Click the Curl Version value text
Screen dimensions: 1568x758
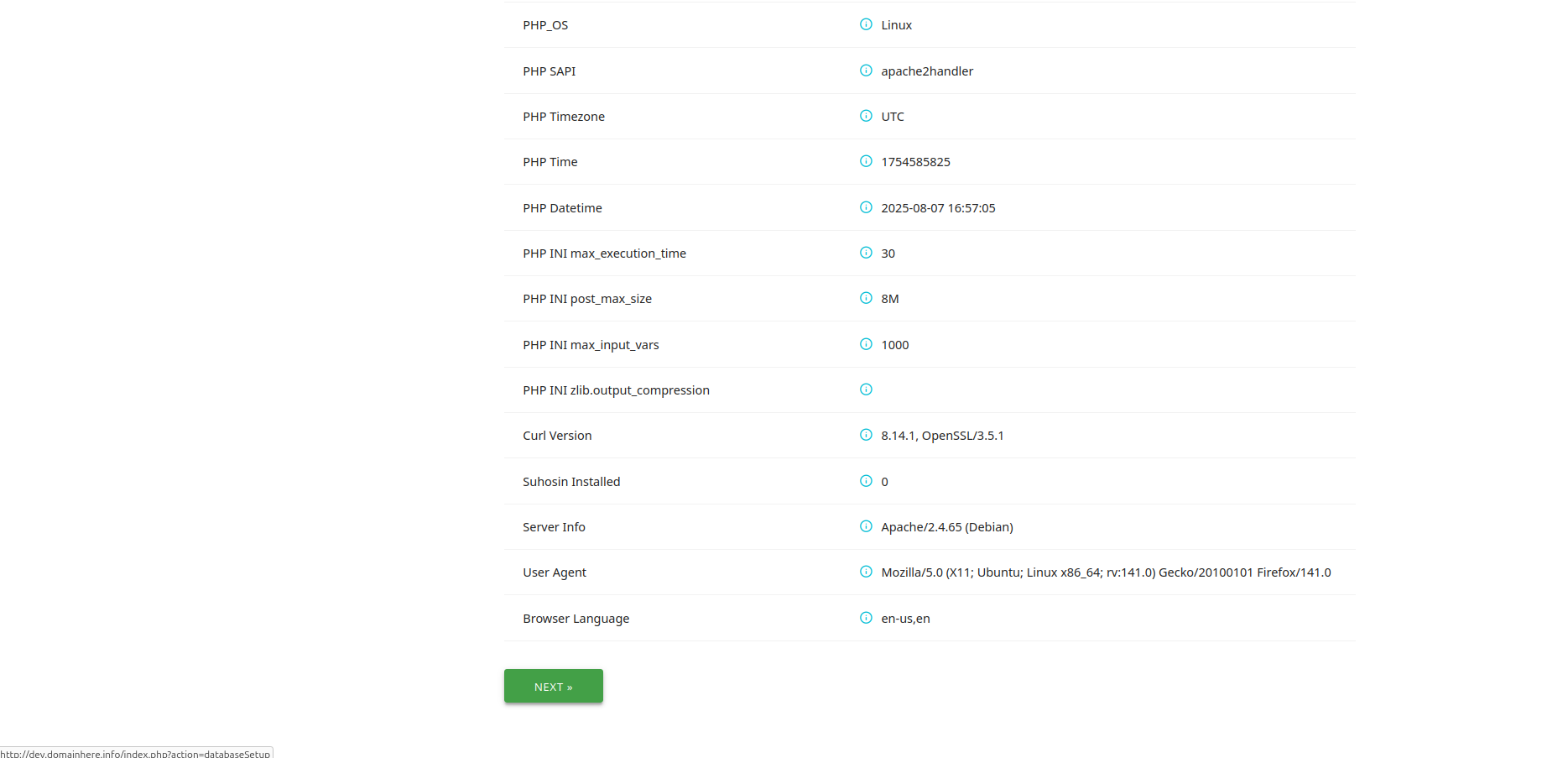942,436
